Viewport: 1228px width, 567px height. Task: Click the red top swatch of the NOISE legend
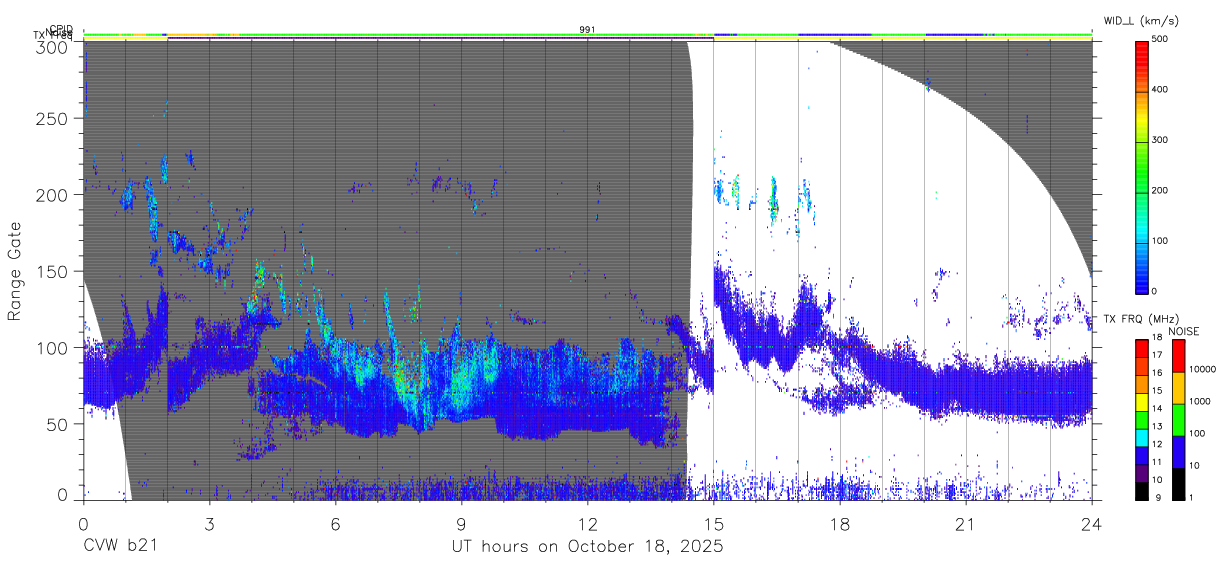1178,355
